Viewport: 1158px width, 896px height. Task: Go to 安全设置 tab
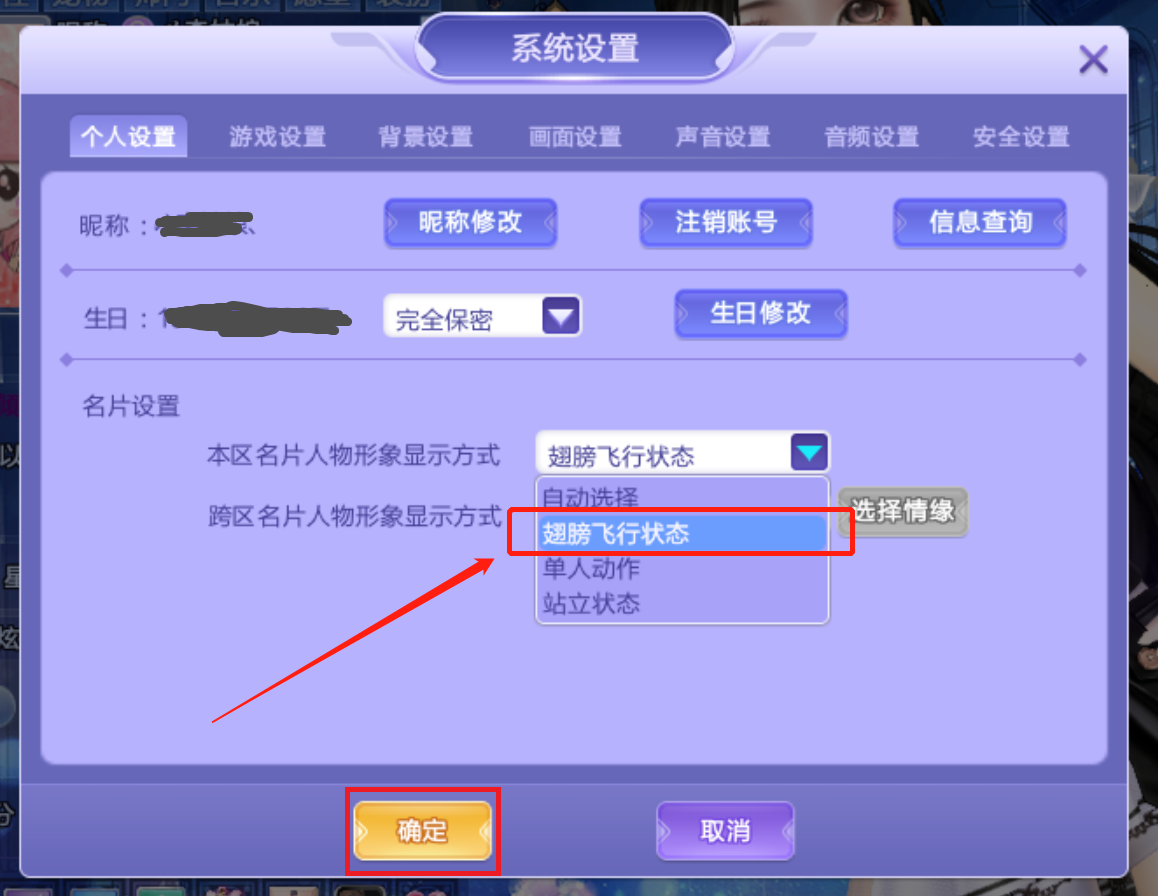[1021, 137]
